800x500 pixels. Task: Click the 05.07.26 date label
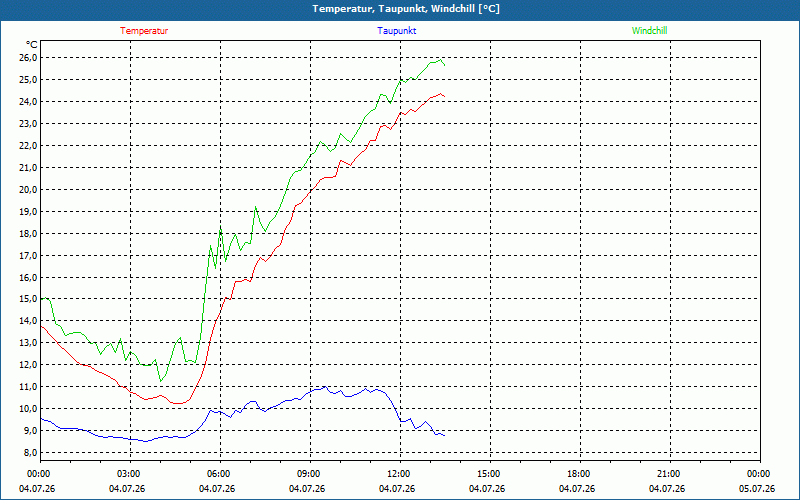point(757,489)
